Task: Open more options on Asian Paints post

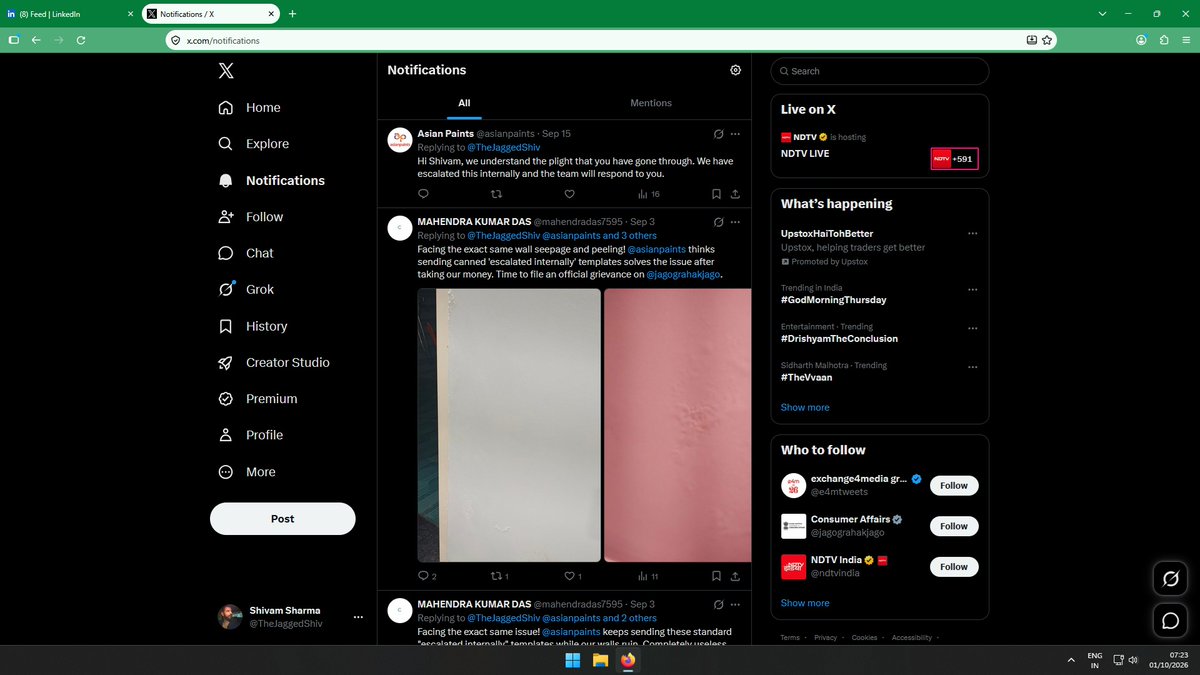Action: (736, 134)
